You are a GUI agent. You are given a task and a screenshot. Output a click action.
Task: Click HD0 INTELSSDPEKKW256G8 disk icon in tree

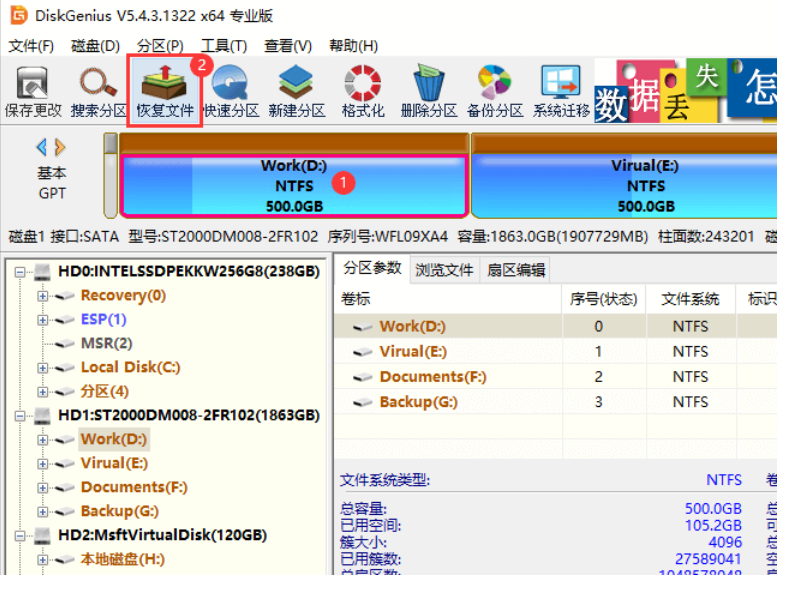pos(42,272)
